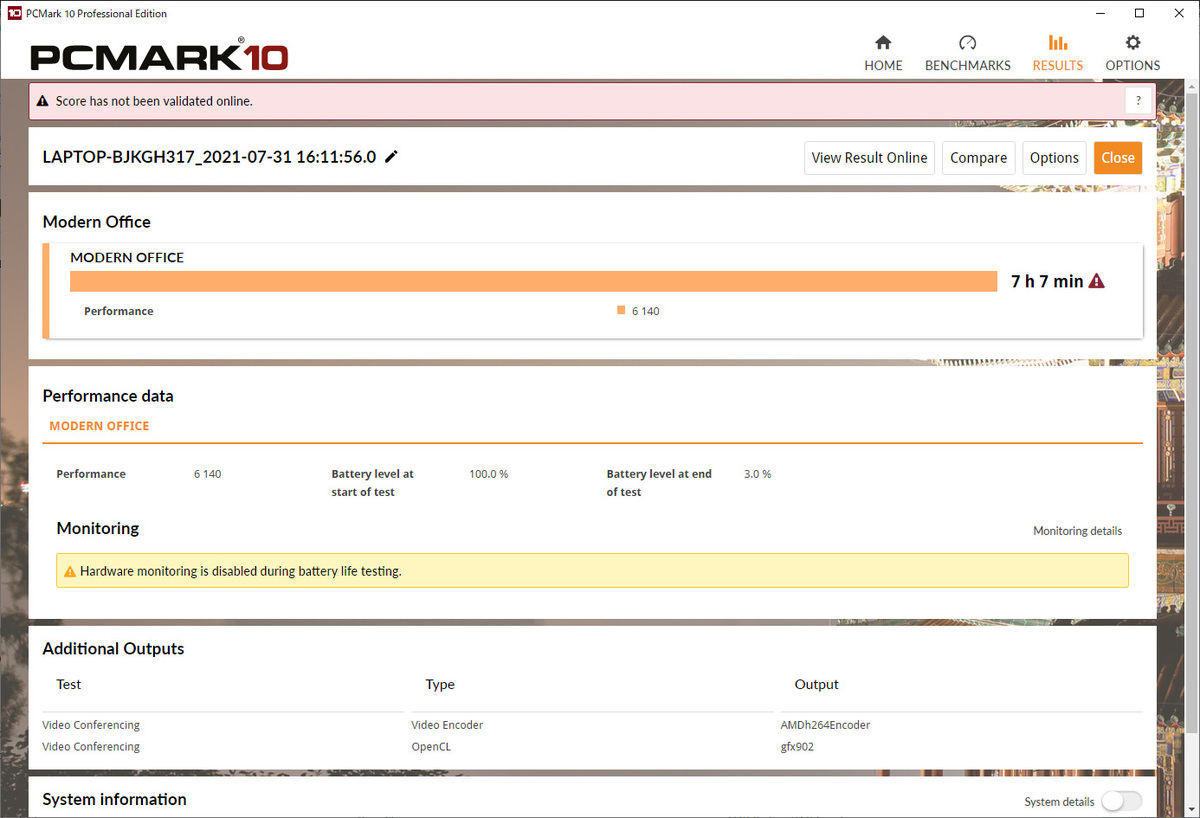Click the 7 h 7 min result
This screenshot has height=818, width=1200.
(1047, 281)
